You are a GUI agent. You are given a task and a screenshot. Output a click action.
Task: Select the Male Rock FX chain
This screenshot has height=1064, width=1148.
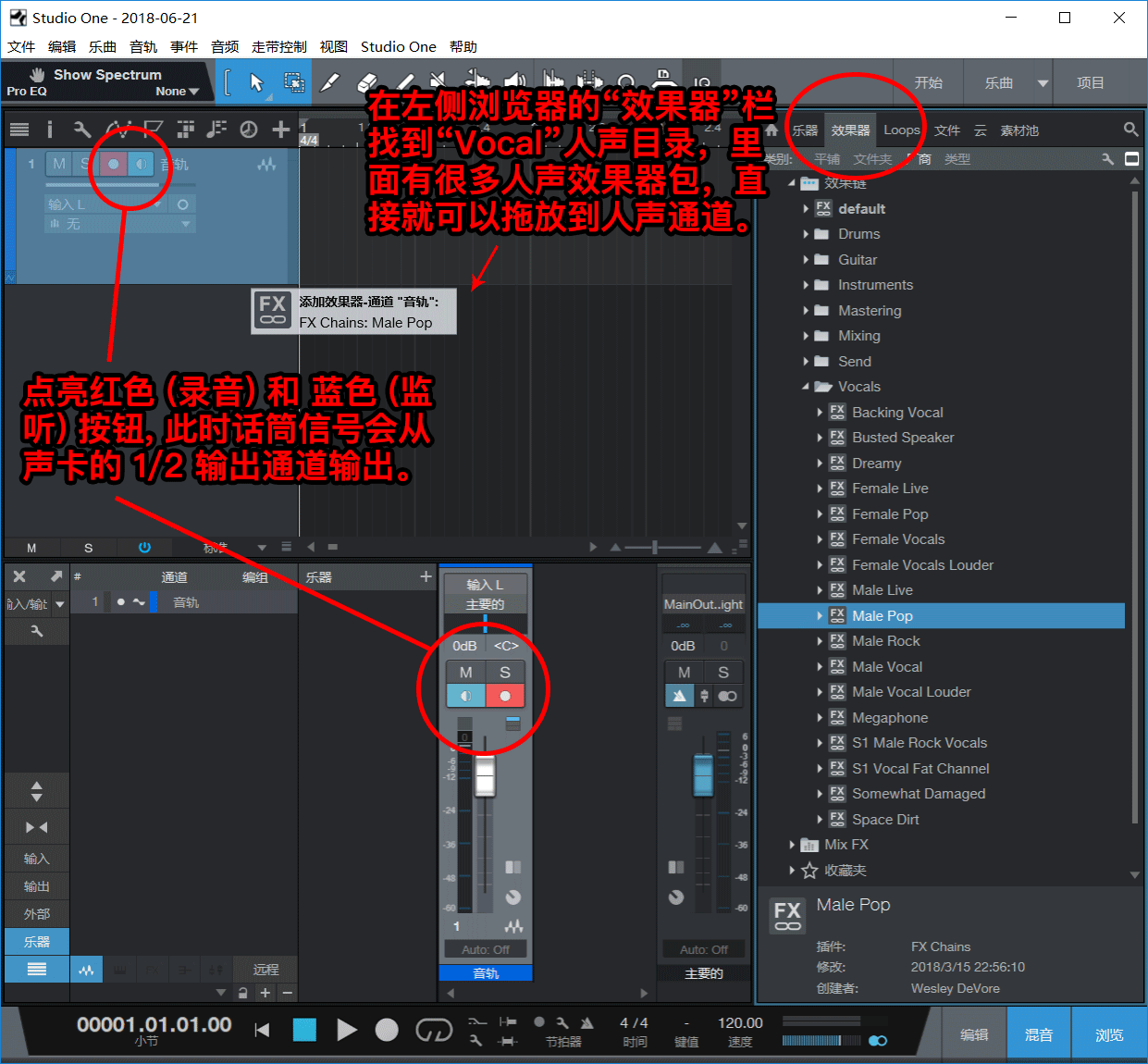point(886,641)
